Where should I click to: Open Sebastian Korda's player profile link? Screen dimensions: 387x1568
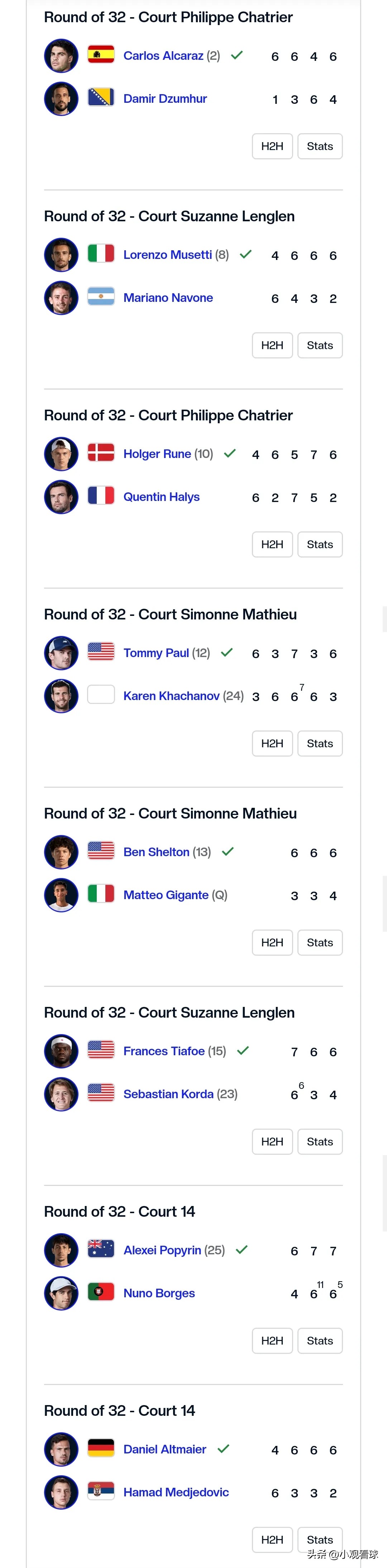pos(169,1094)
